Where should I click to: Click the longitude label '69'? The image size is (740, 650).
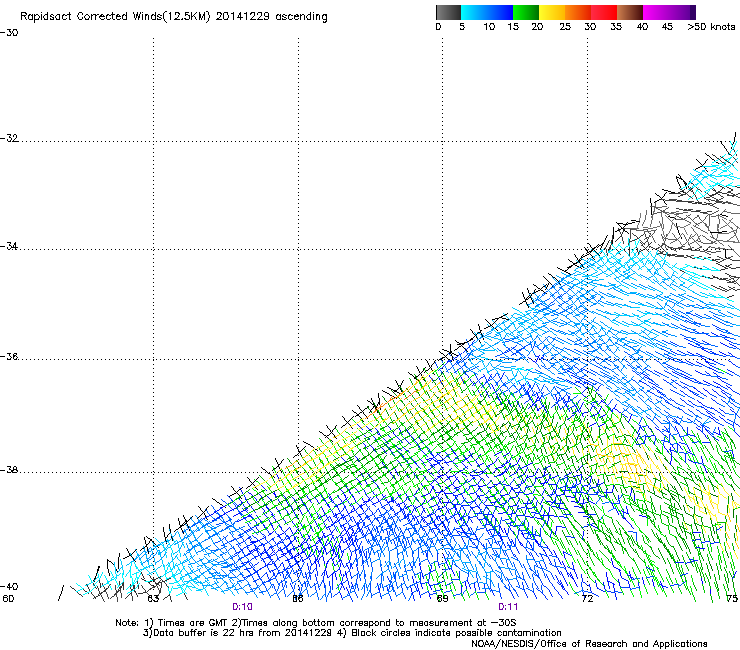point(442,599)
